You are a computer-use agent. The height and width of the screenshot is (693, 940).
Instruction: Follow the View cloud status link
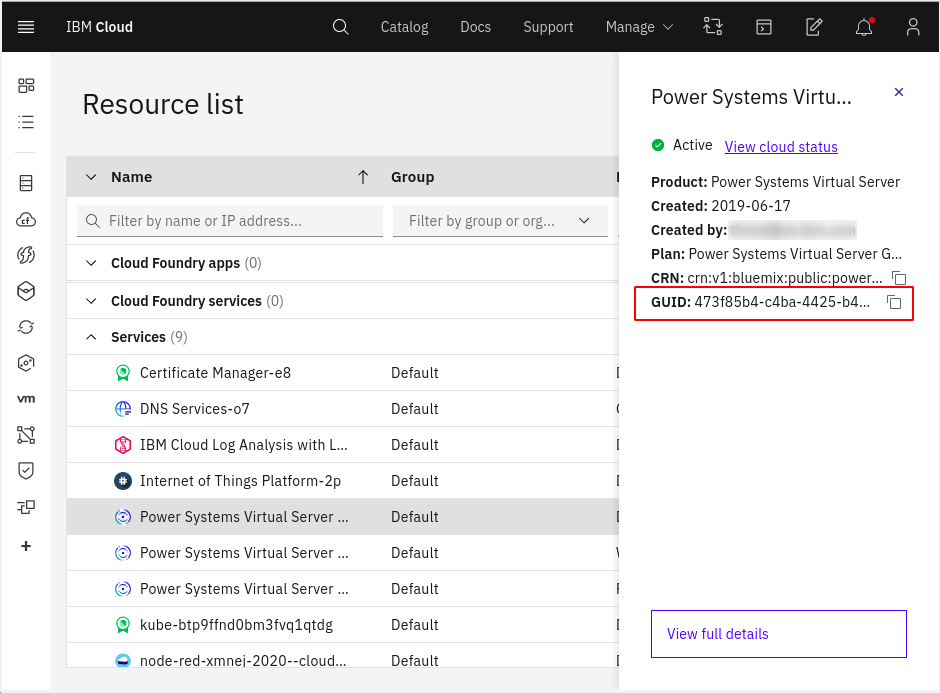click(781, 147)
